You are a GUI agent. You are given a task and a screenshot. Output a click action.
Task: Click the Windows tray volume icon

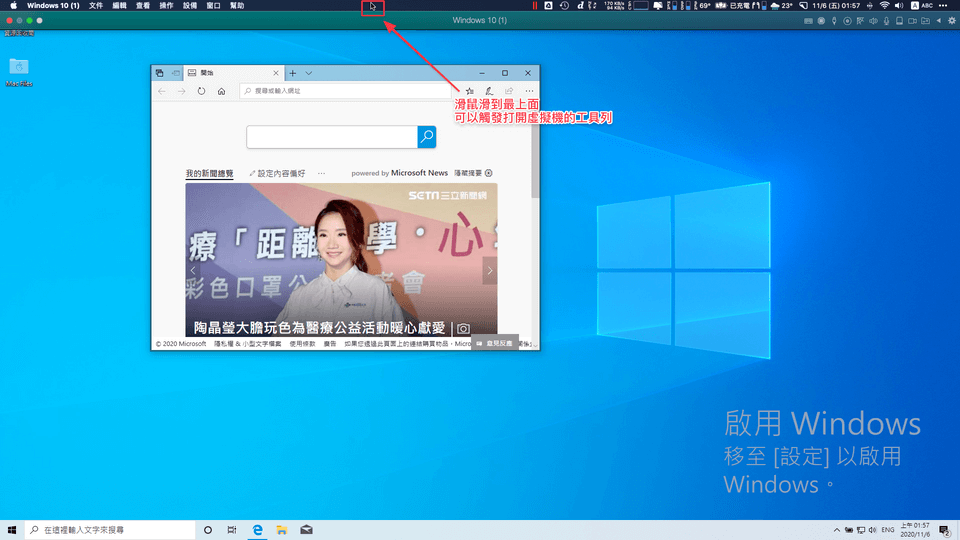coord(872,530)
